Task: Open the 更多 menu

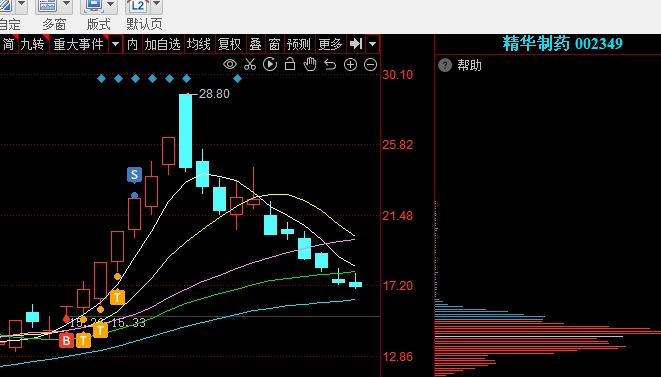Action: tap(330, 44)
